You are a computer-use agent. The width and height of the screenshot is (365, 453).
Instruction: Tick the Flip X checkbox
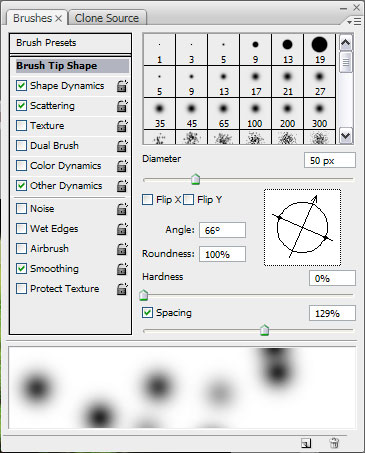pos(147,200)
